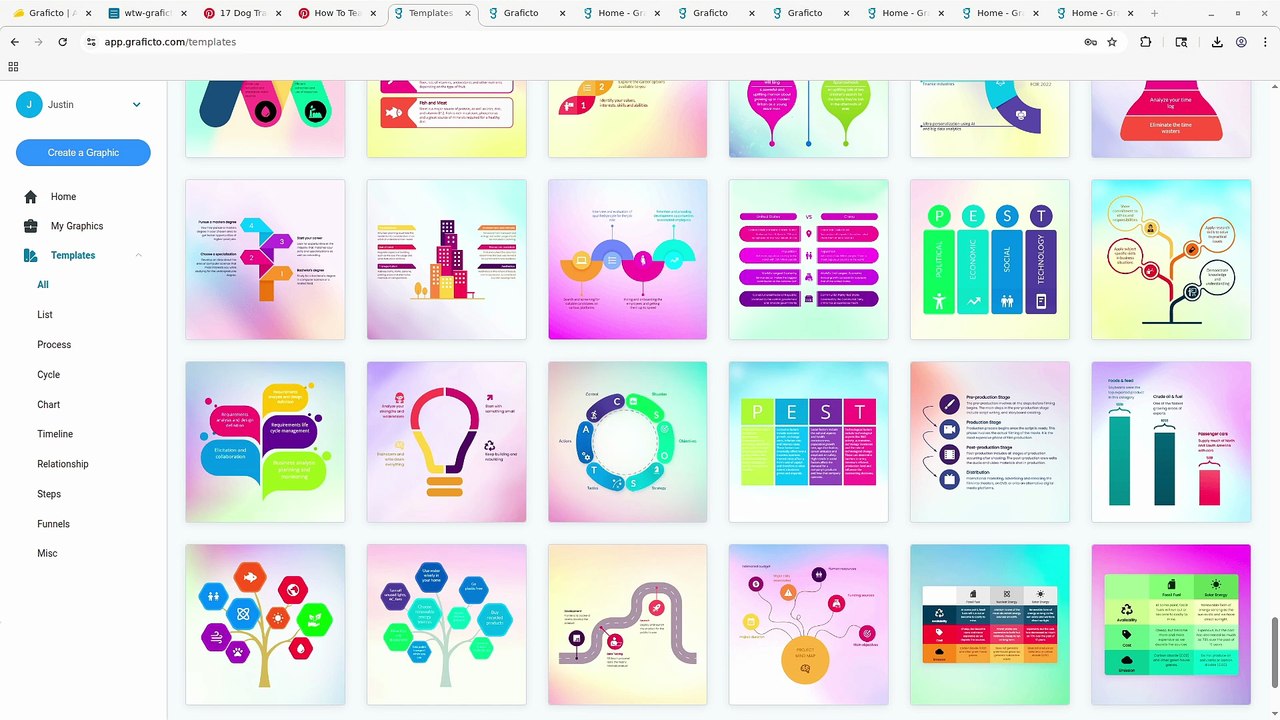Open the city buildings template thumbnail

(446, 260)
